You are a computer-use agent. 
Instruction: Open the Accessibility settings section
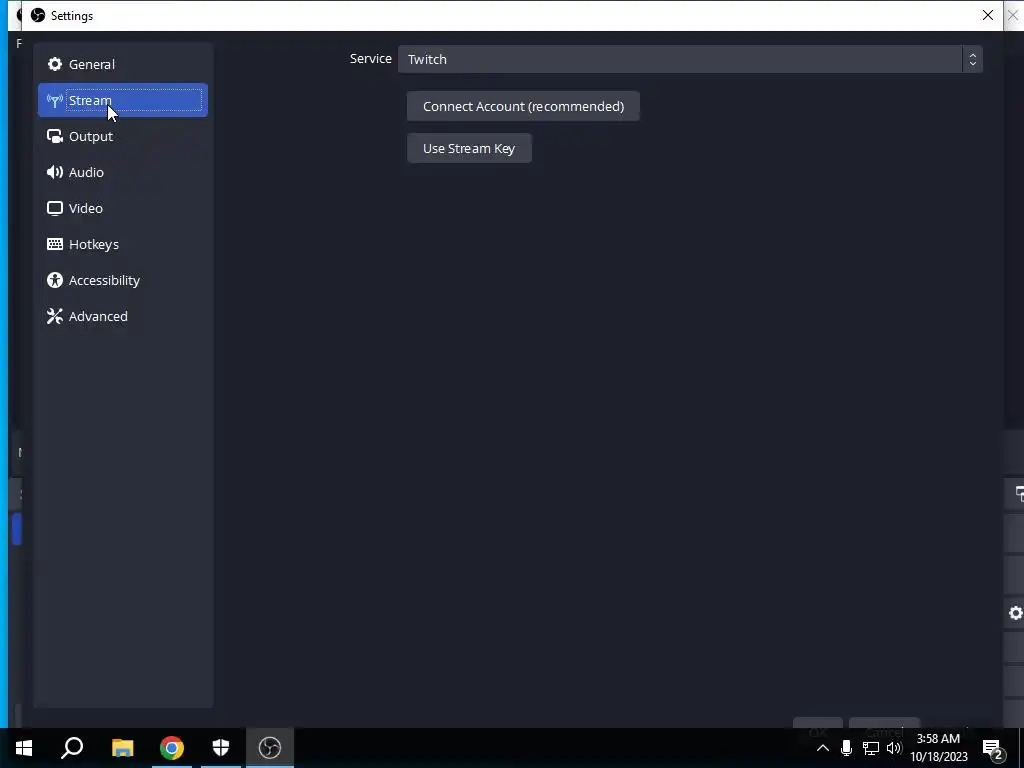click(123, 280)
